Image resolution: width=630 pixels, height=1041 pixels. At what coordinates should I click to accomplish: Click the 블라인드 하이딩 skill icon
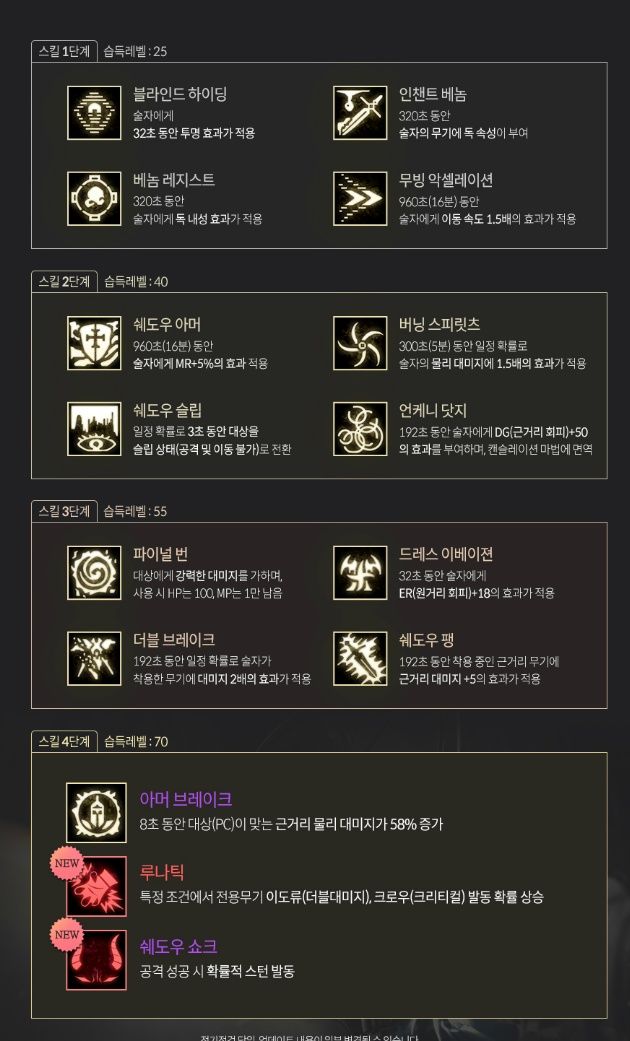pyautogui.click(x=94, y=113)
